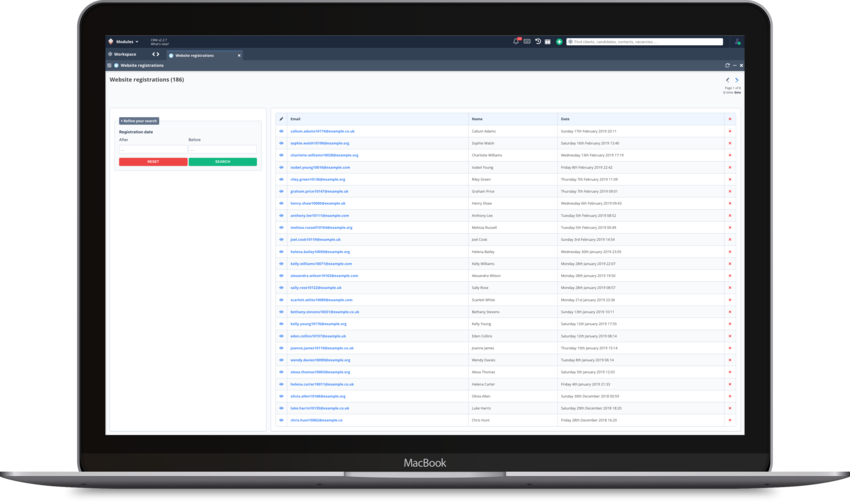View the luke.harris registration via eye icon
850x503 pixels.
pyautogui.click(x=281, y=408)
